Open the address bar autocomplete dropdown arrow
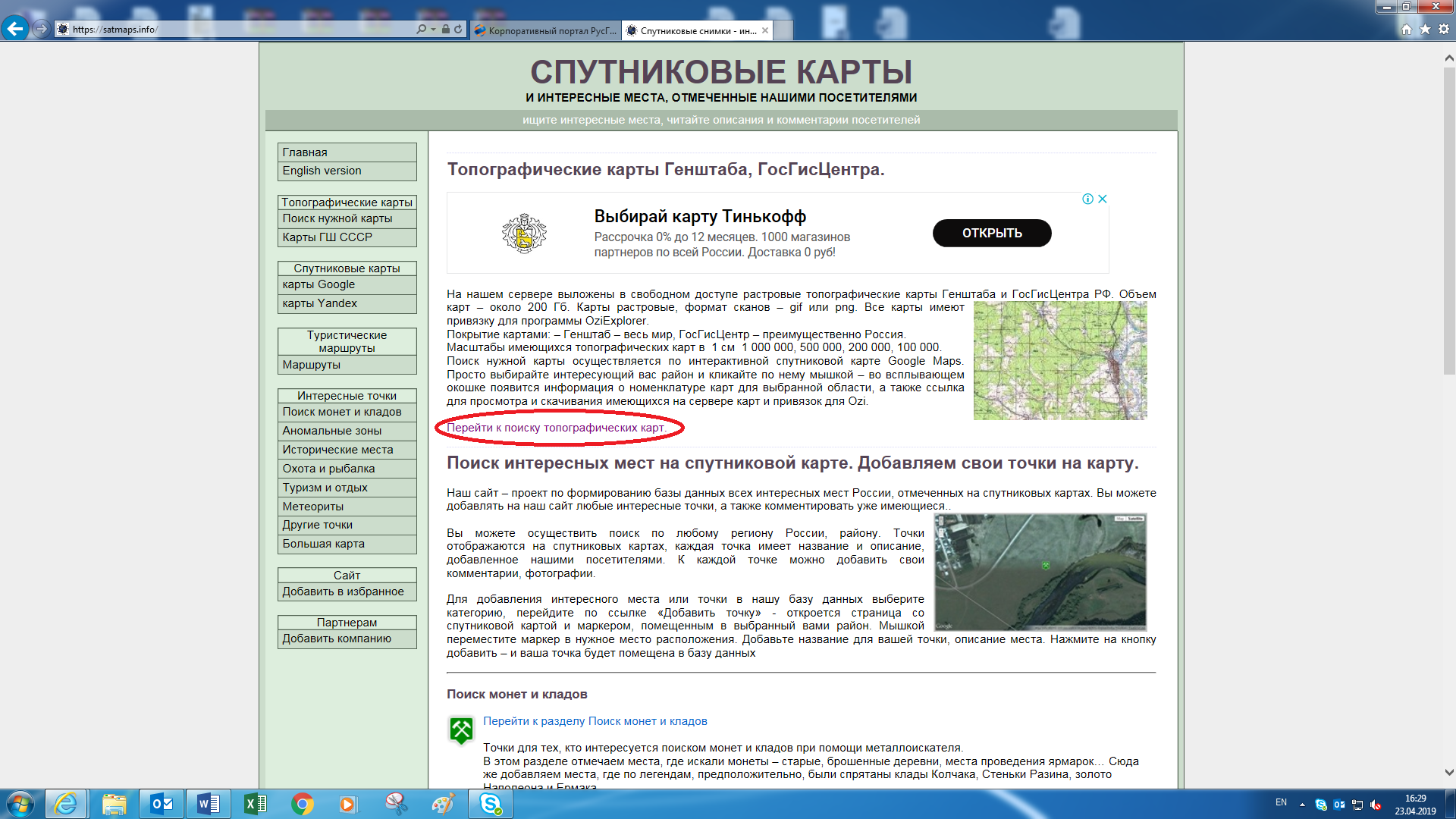The width and height of the screenshot is (1456, 819). click(433, 29)
